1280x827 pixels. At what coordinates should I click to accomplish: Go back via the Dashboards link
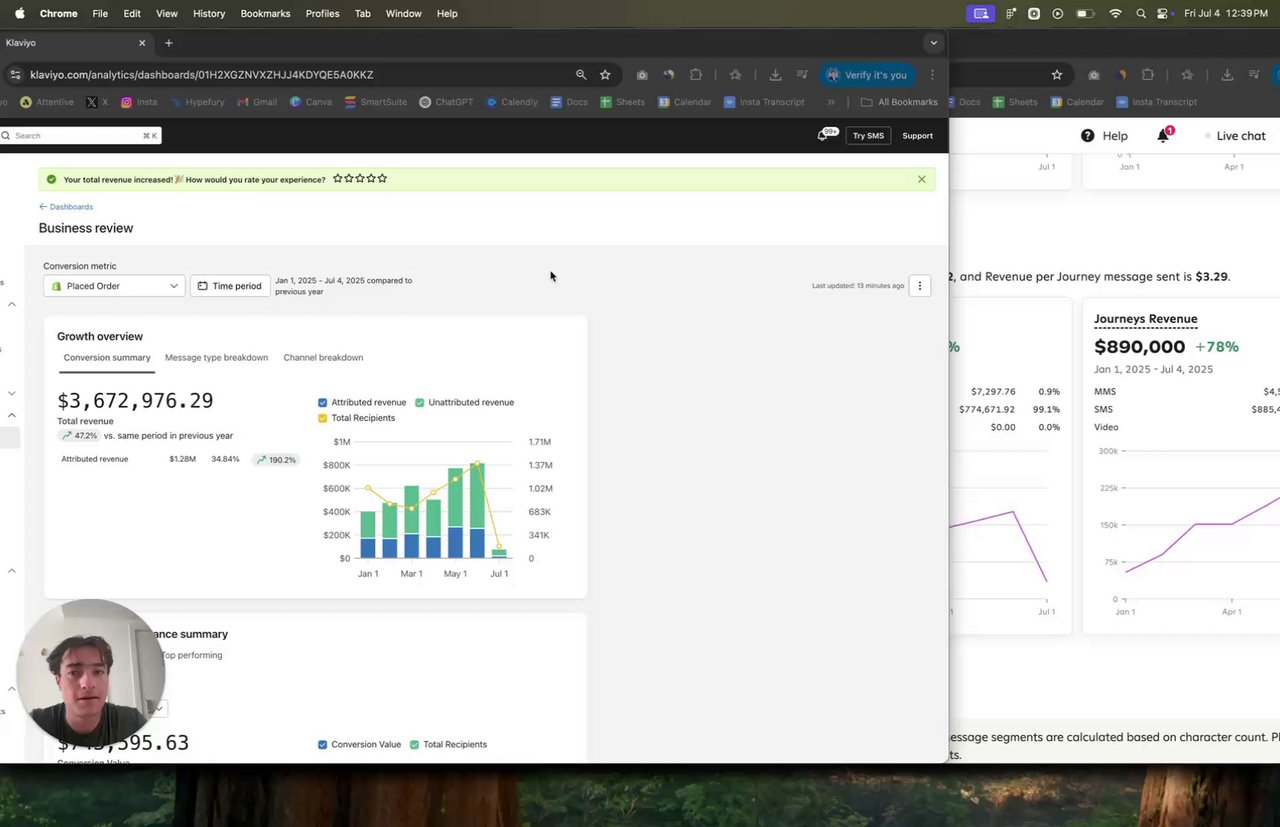66,207
